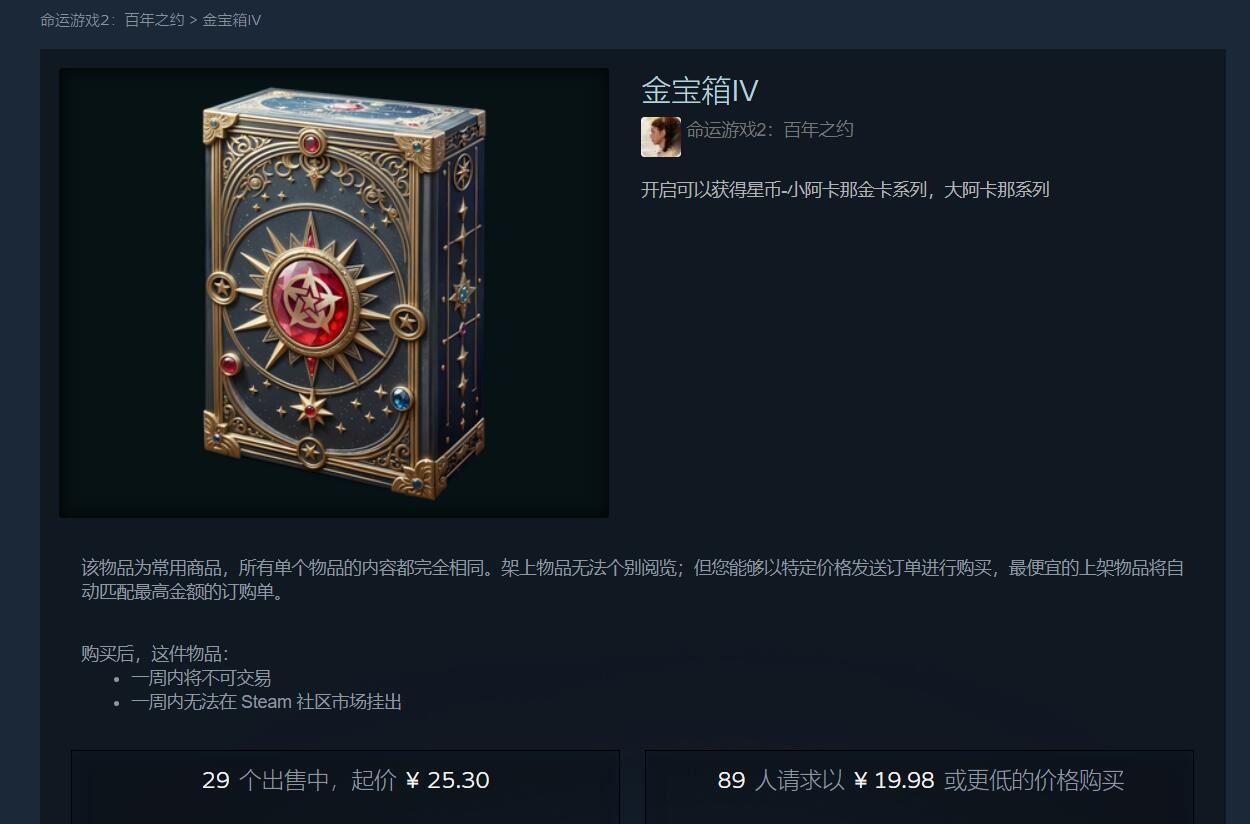Click the Steam 社区市场挂出 restriction bullet
This screenshot has height=824, width=1250.
coord(266,701)
